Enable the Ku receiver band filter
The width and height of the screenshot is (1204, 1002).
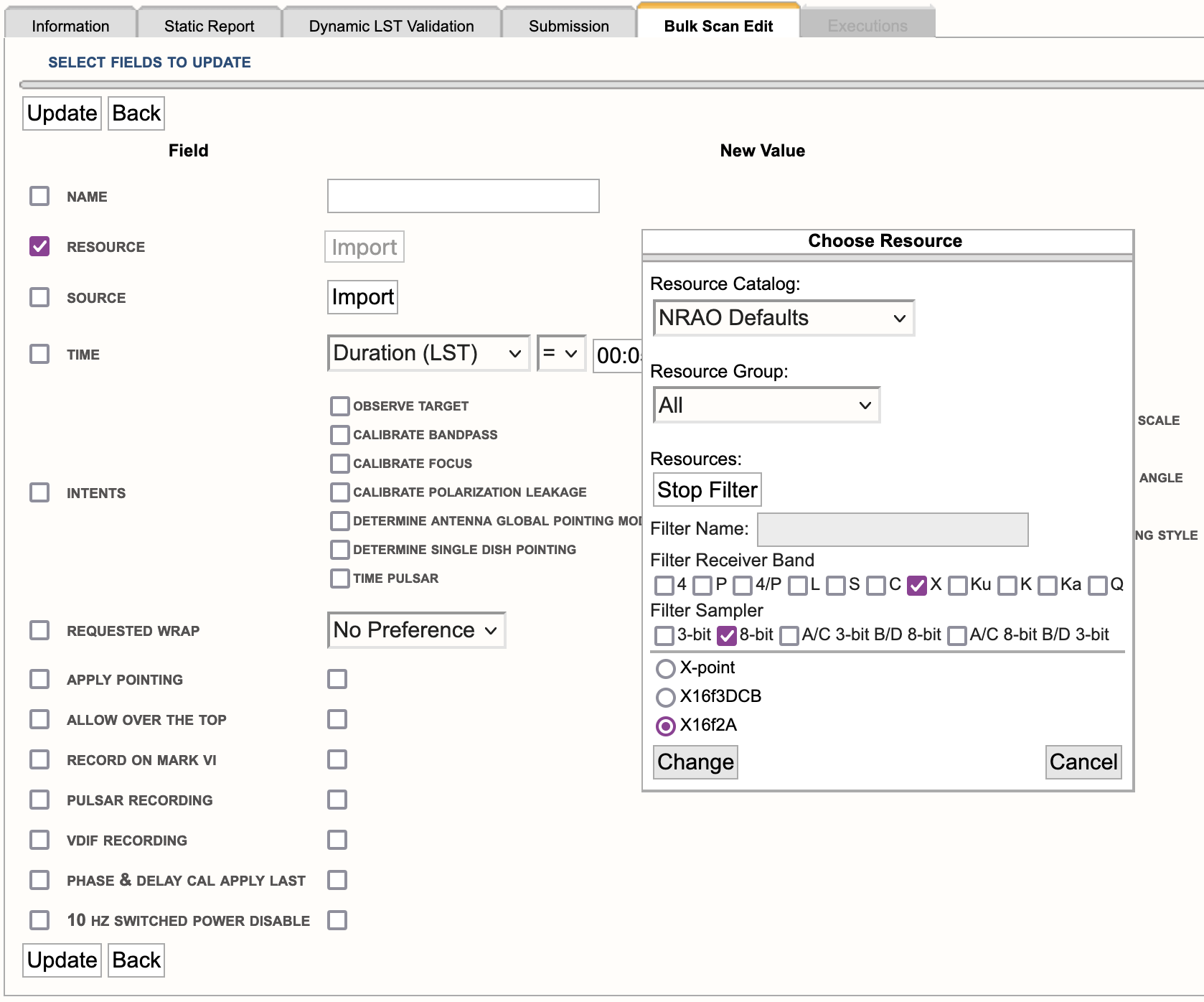tap(957, 585)
